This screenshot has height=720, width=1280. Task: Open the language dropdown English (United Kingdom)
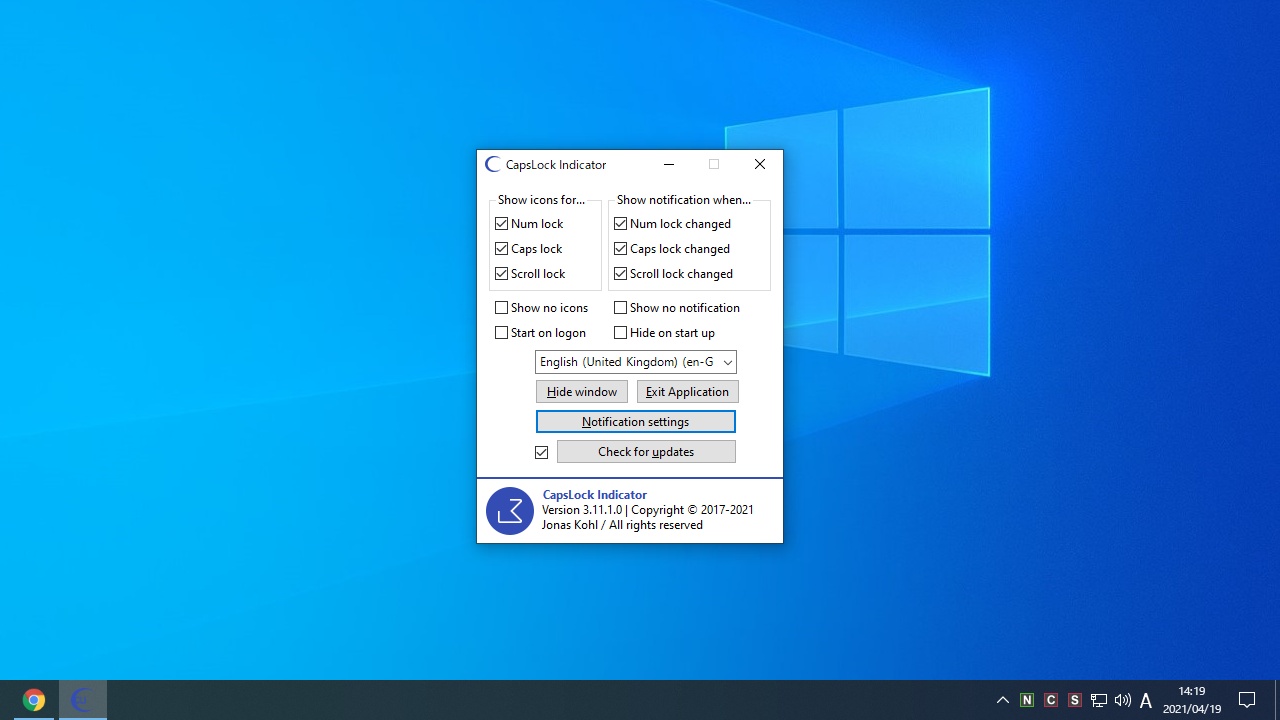(636, 362)
